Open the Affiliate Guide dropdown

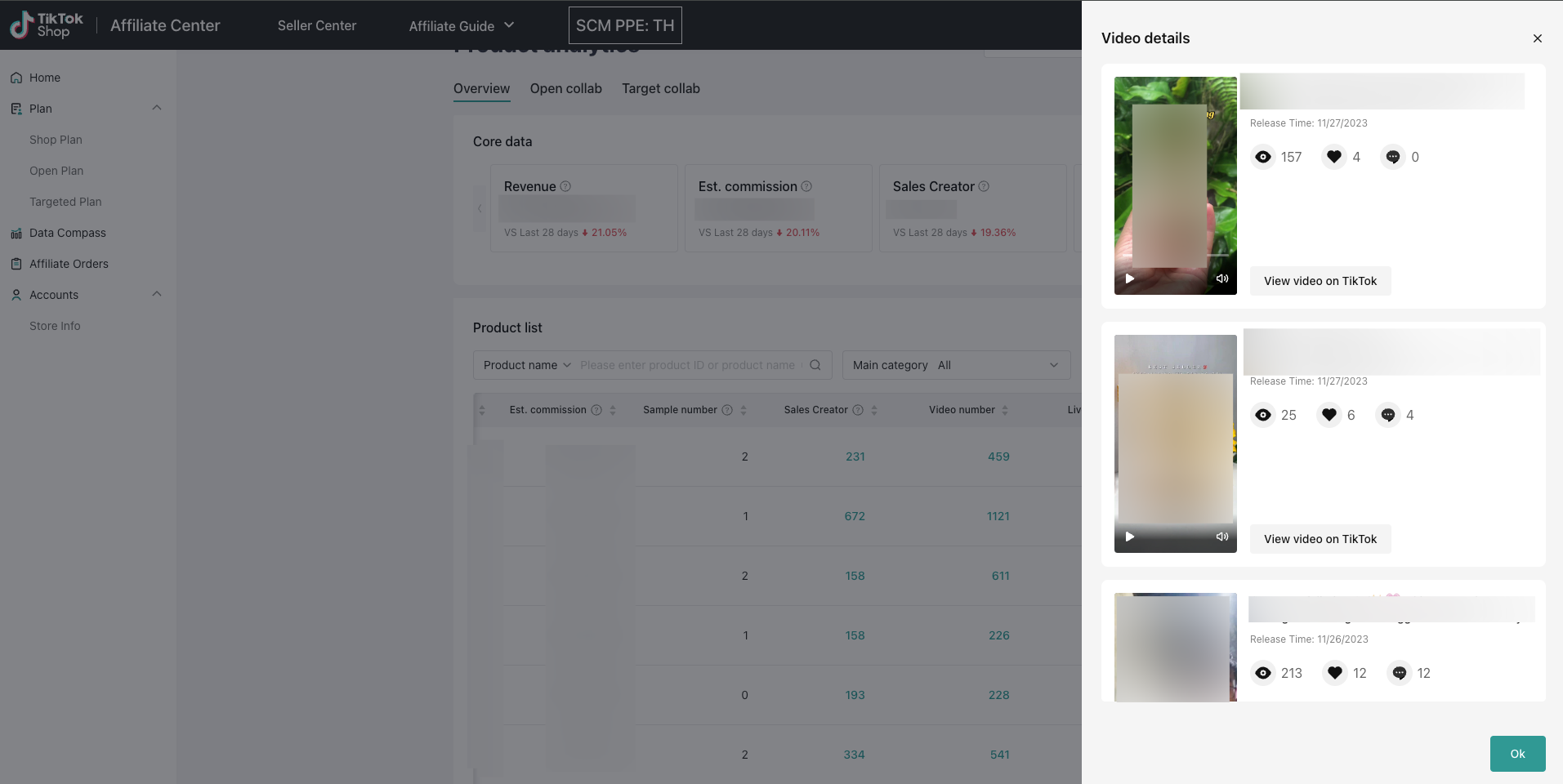click(462, 26)
